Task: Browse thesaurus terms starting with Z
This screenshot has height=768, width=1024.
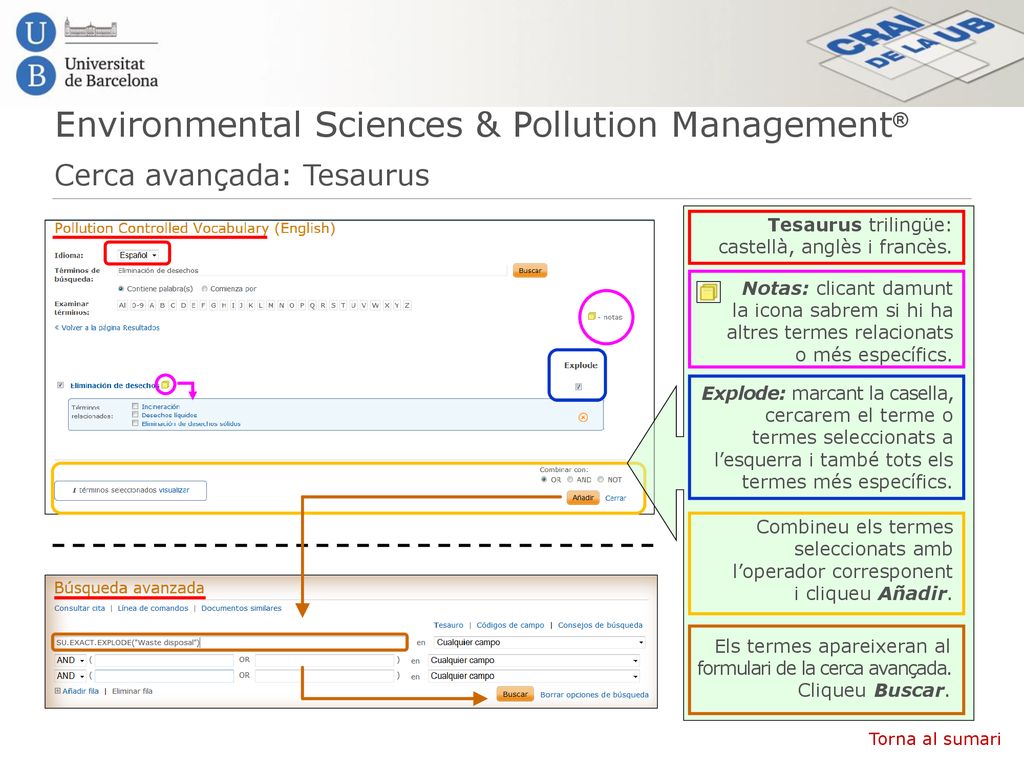Action: 408,306
